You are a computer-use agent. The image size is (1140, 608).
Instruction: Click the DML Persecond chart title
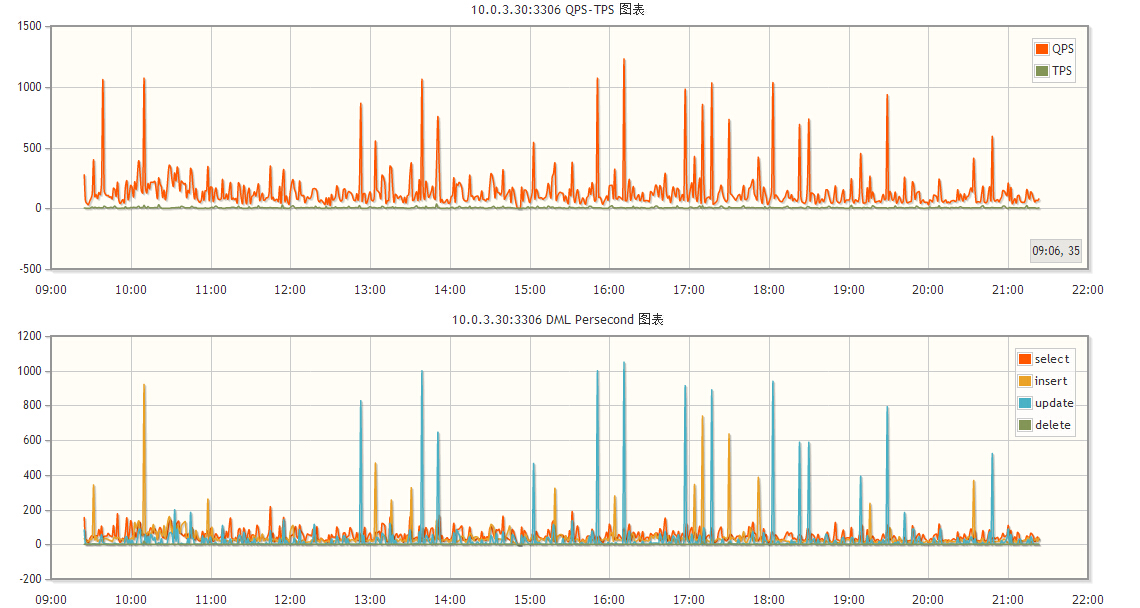tap(558, 319)
